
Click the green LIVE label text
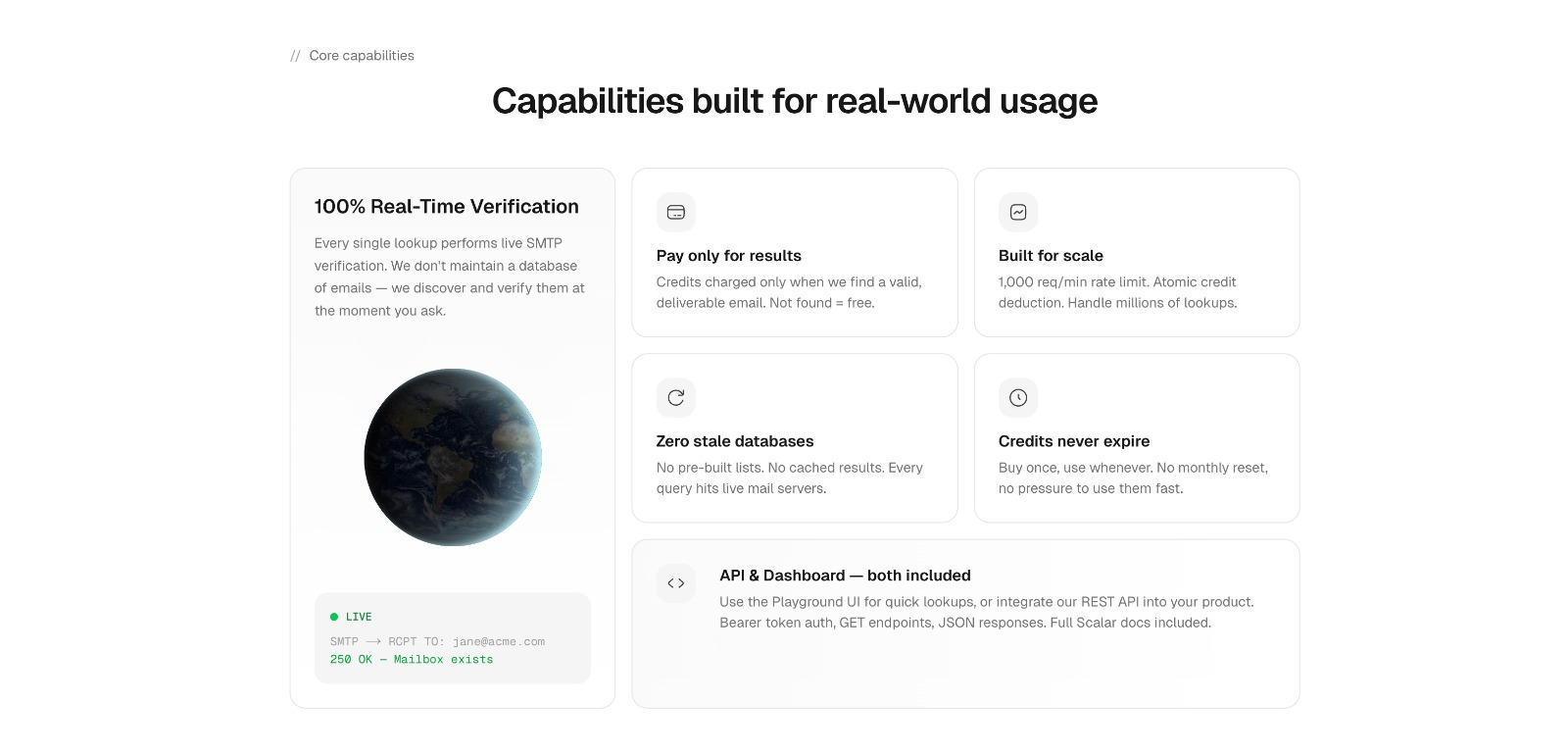point(359,617)
